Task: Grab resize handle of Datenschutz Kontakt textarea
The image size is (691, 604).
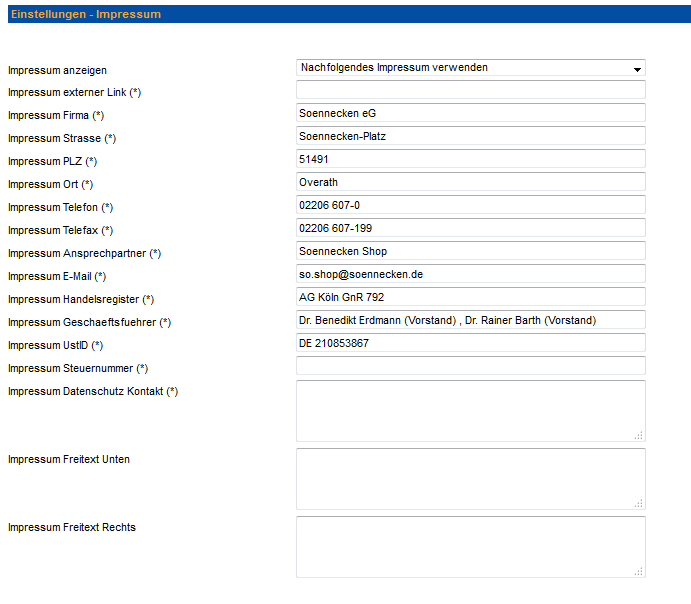Action: point(639,436)
